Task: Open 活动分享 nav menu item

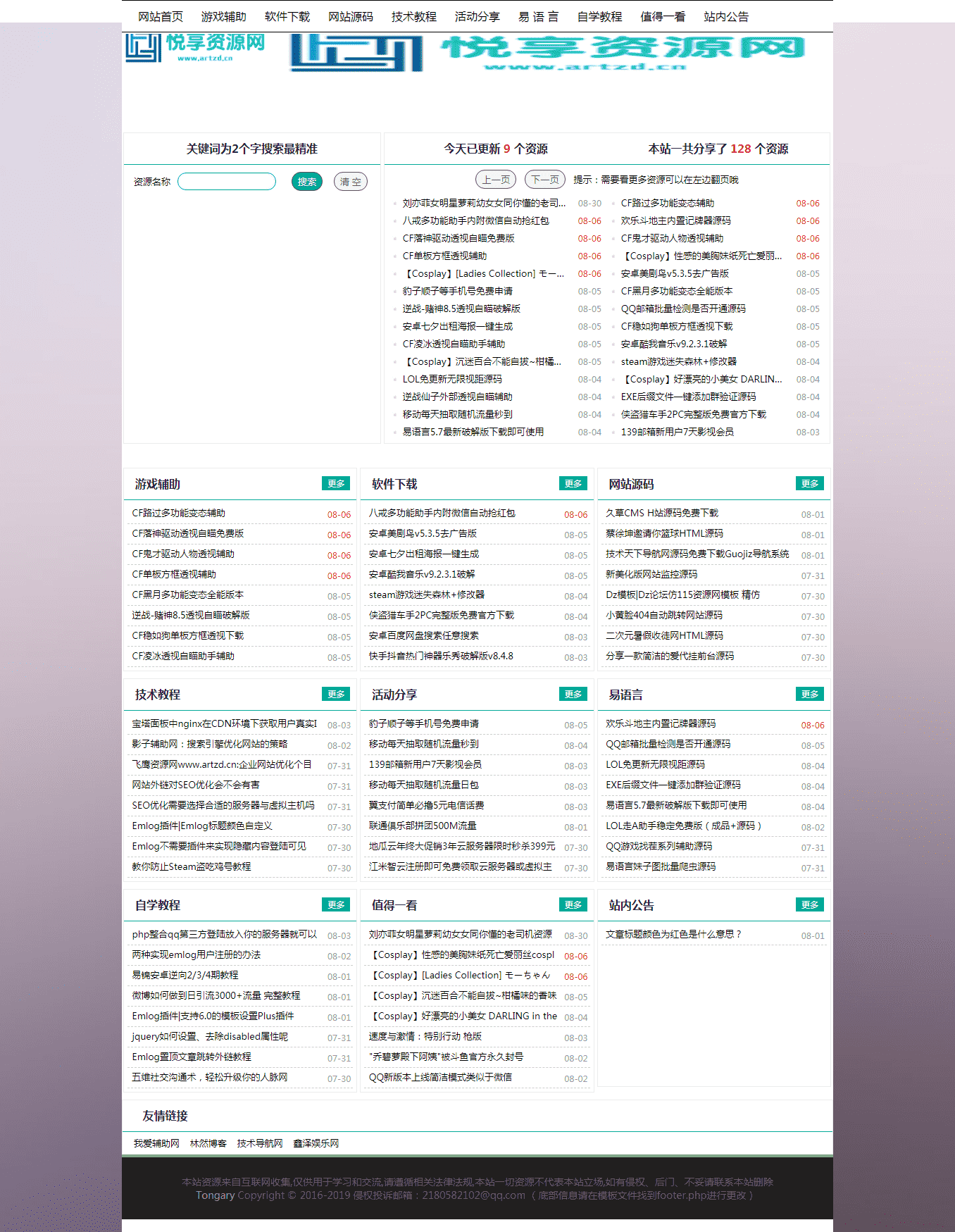Action: 477,17
